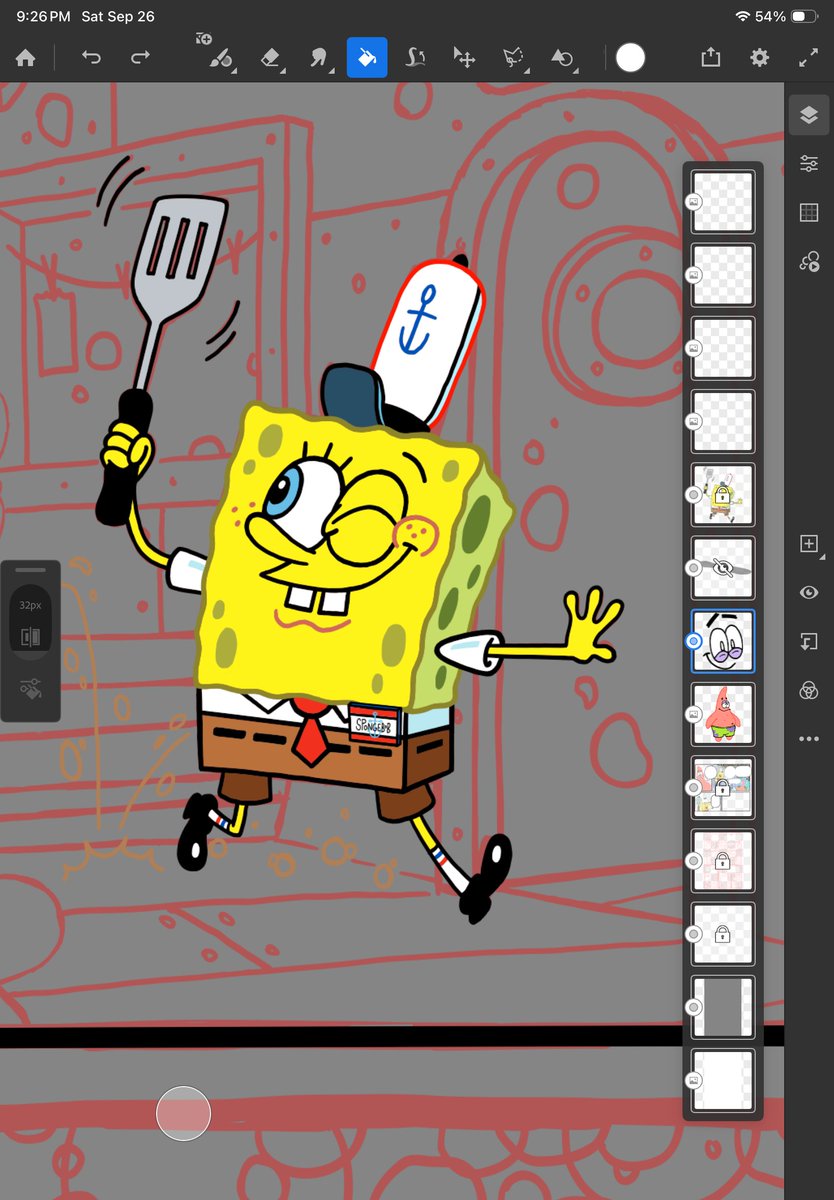
Task: Open the Share export menu
Action: point(711,57)
